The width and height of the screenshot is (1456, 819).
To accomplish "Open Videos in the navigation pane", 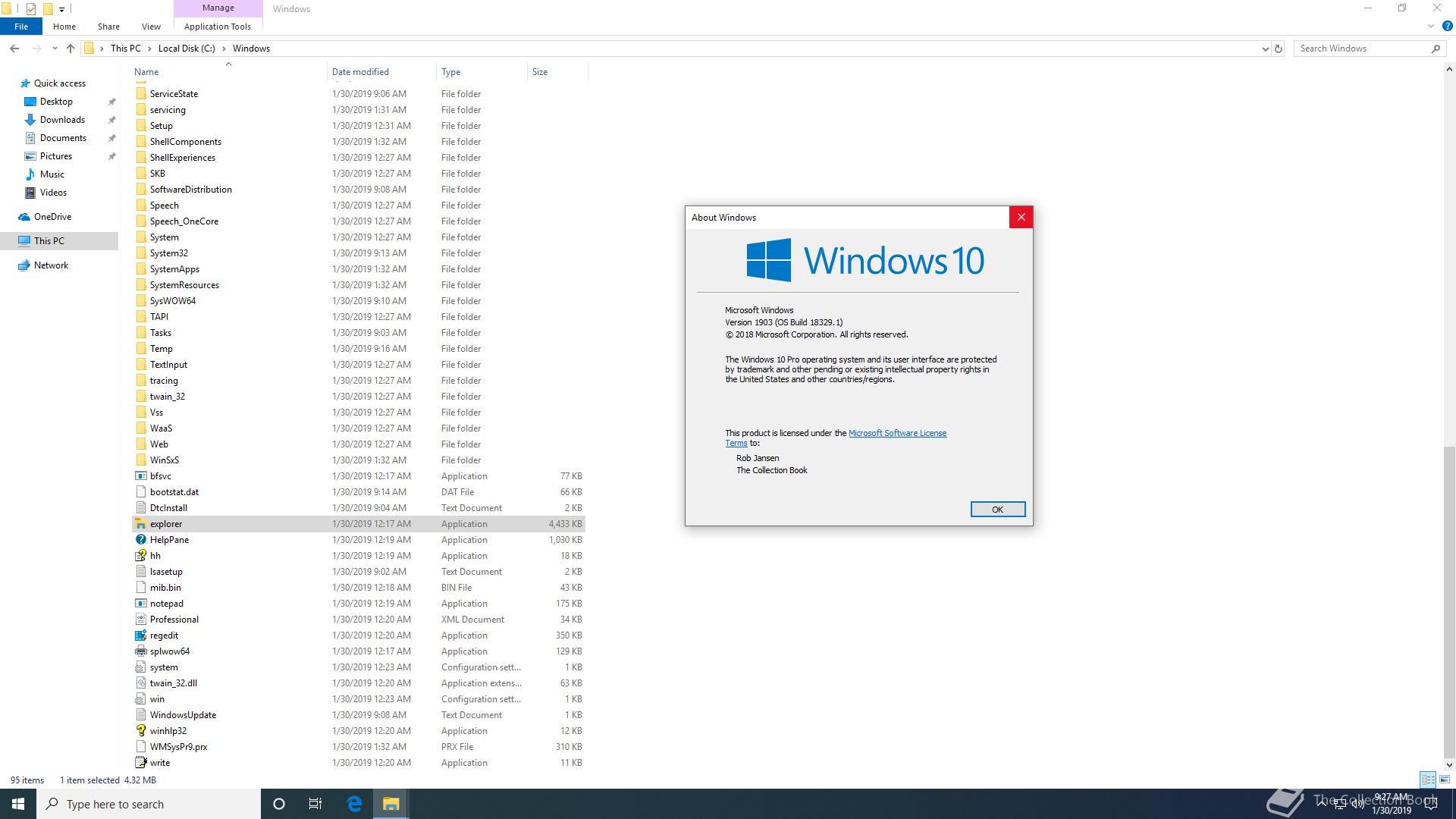I will tap(53, 193).
